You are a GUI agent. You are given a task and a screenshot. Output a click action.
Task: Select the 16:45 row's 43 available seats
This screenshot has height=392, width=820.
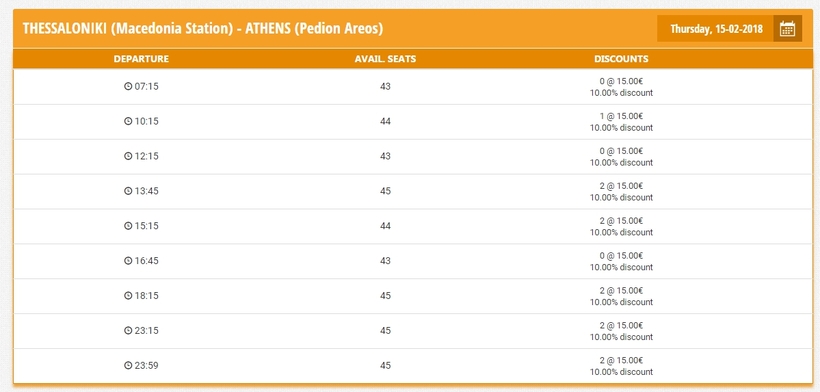(x=385, y=261)
